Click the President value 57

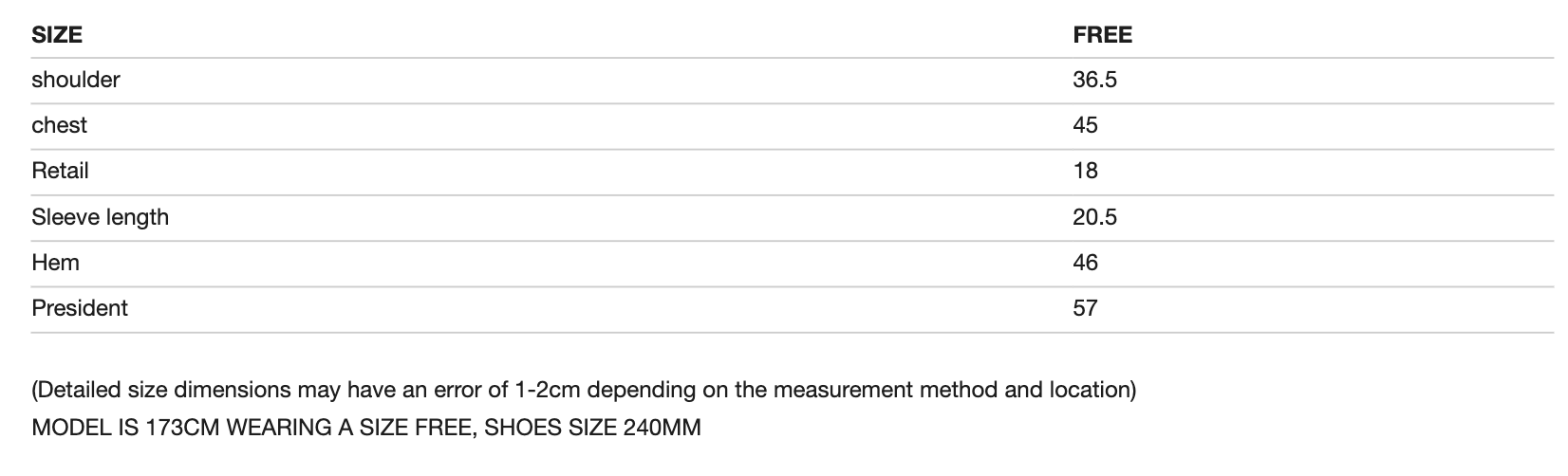[x=1085, y=308]
